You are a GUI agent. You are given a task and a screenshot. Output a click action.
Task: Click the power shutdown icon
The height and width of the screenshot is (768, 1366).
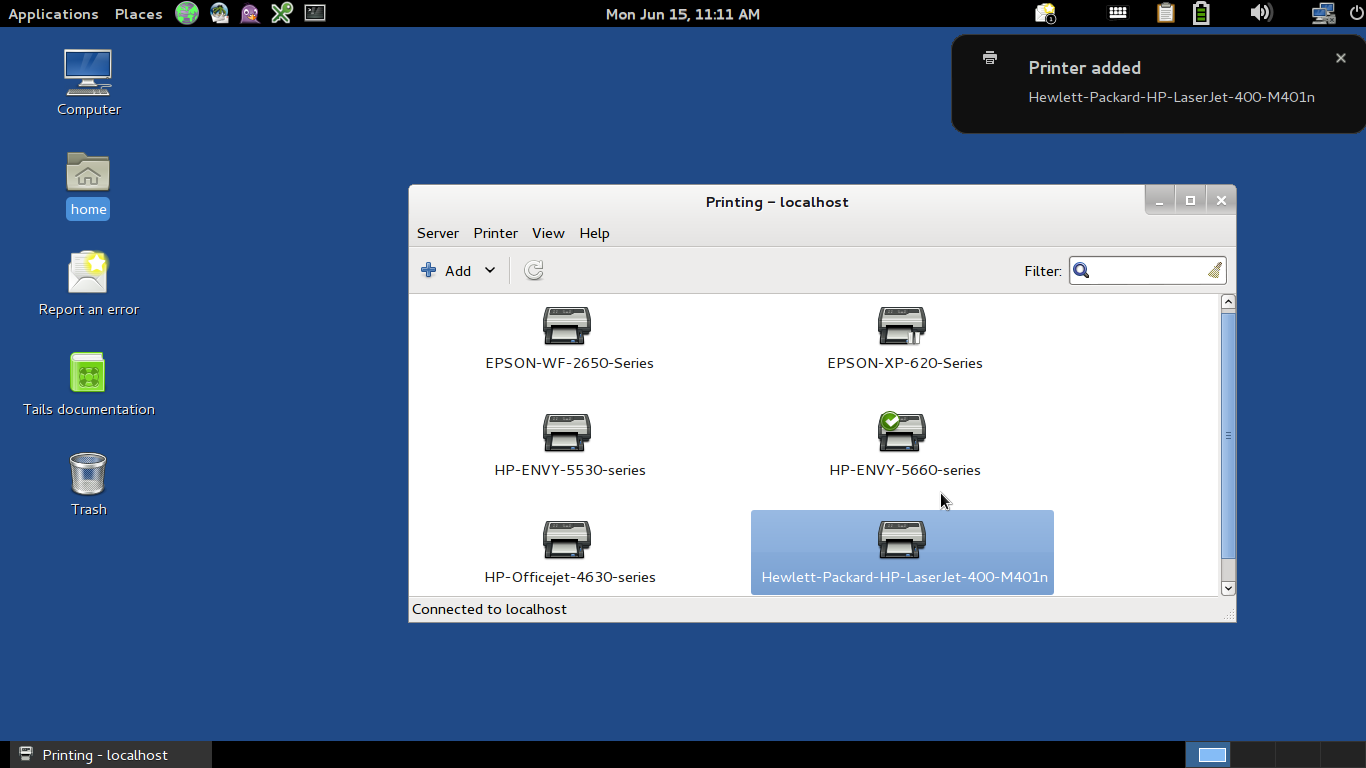(1356, 13)
